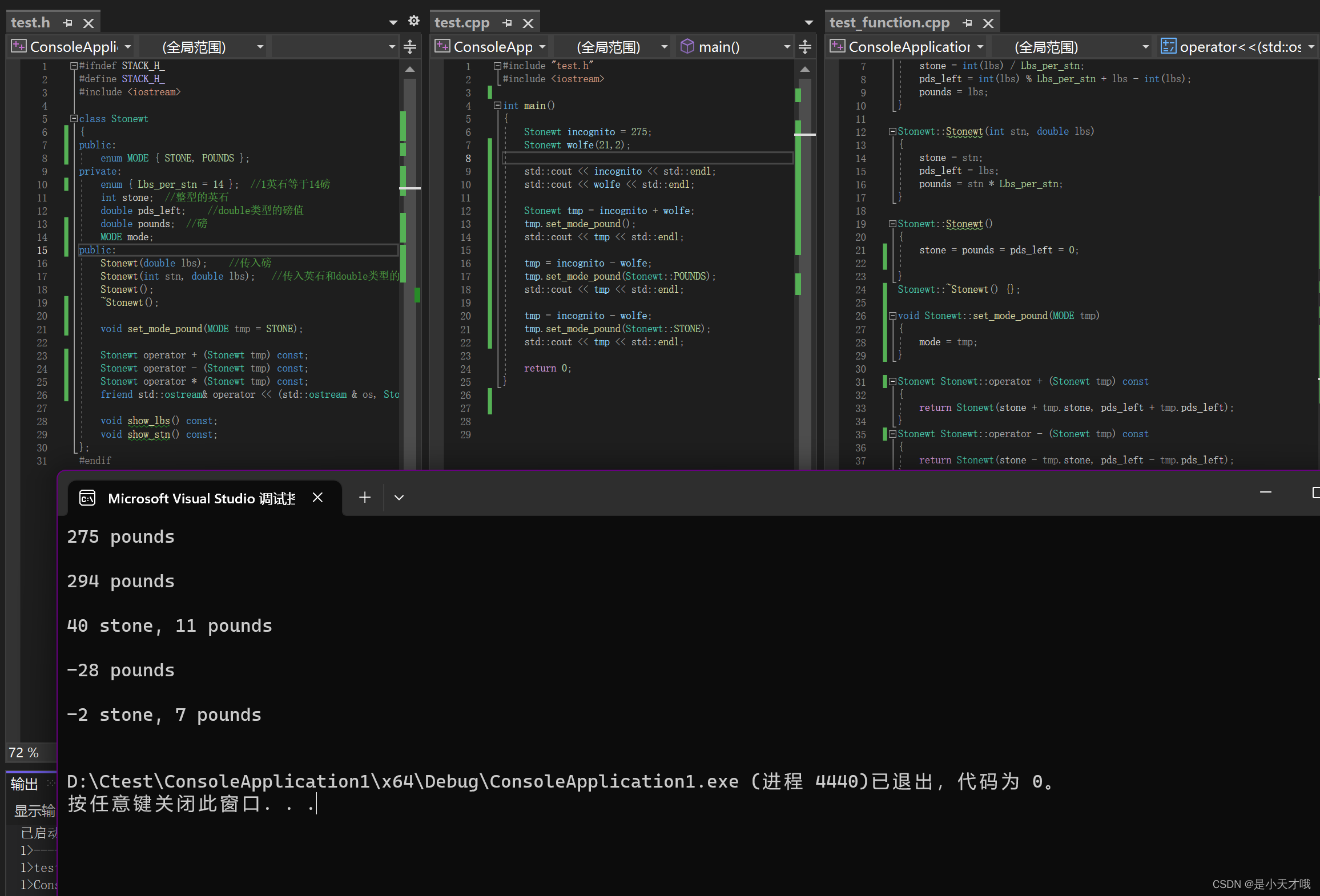Pin the test.h tab
Screen dimensions: 1320x896
click(67, 23)
